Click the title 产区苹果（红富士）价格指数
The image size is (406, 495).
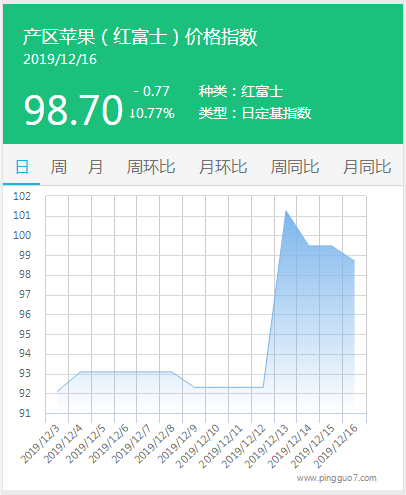(x=140, y=37)
